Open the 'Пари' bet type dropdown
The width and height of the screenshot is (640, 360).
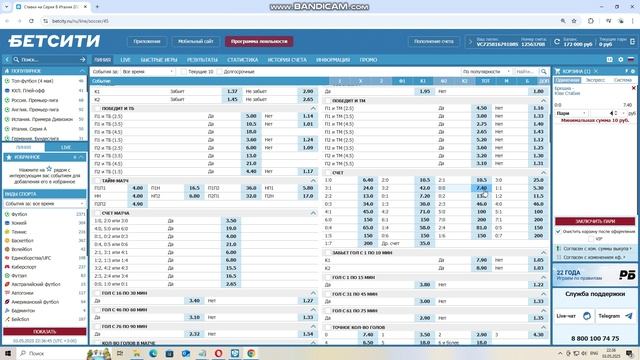click(571, 113)
